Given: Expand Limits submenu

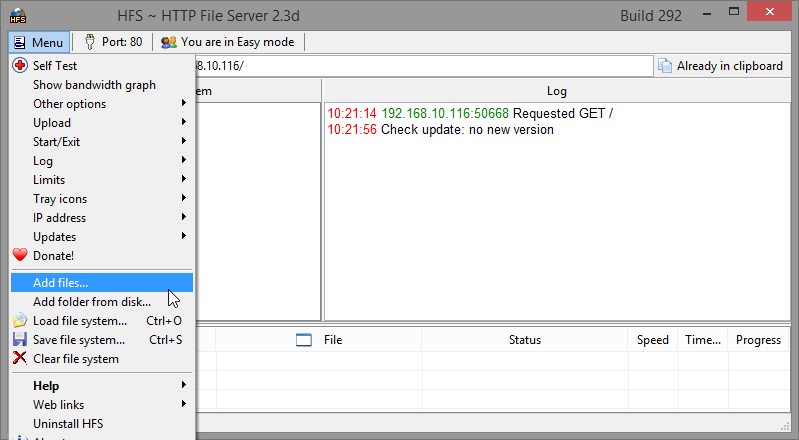Looking at the screenshot, I should [102, 179].
